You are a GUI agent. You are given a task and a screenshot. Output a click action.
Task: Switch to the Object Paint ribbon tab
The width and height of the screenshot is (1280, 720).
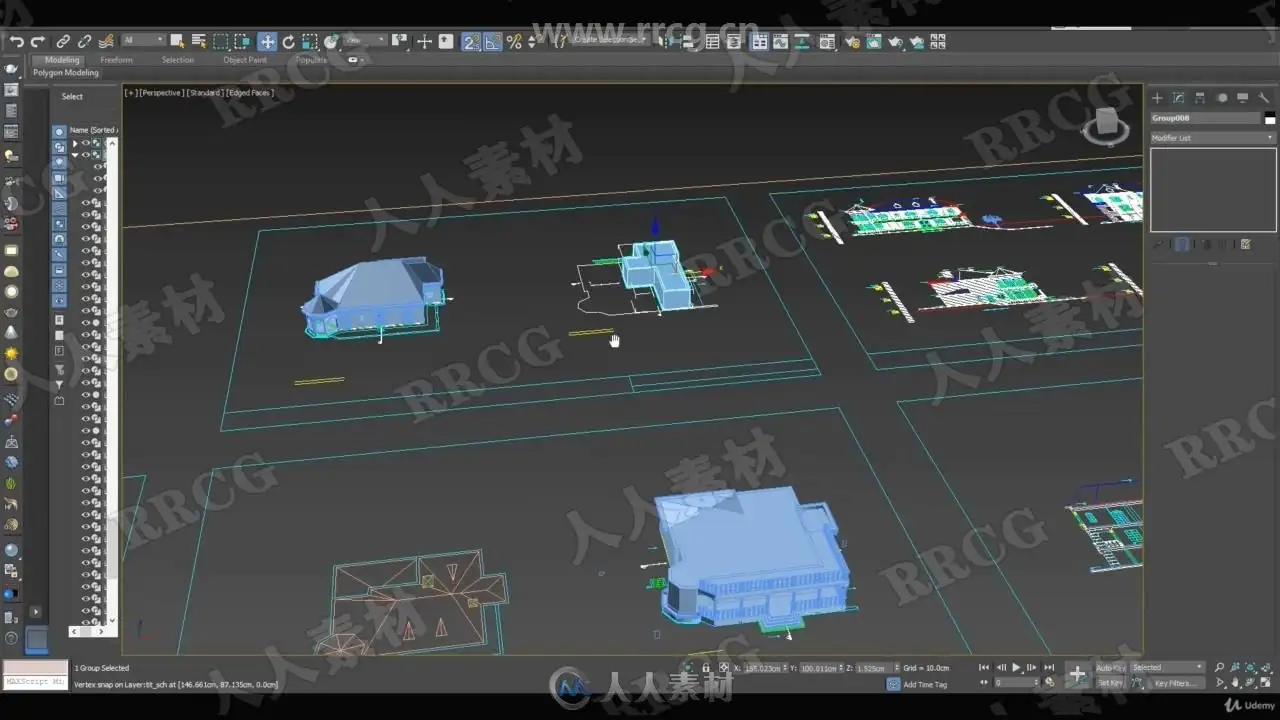pyautogui.click(x=245, y=60)
